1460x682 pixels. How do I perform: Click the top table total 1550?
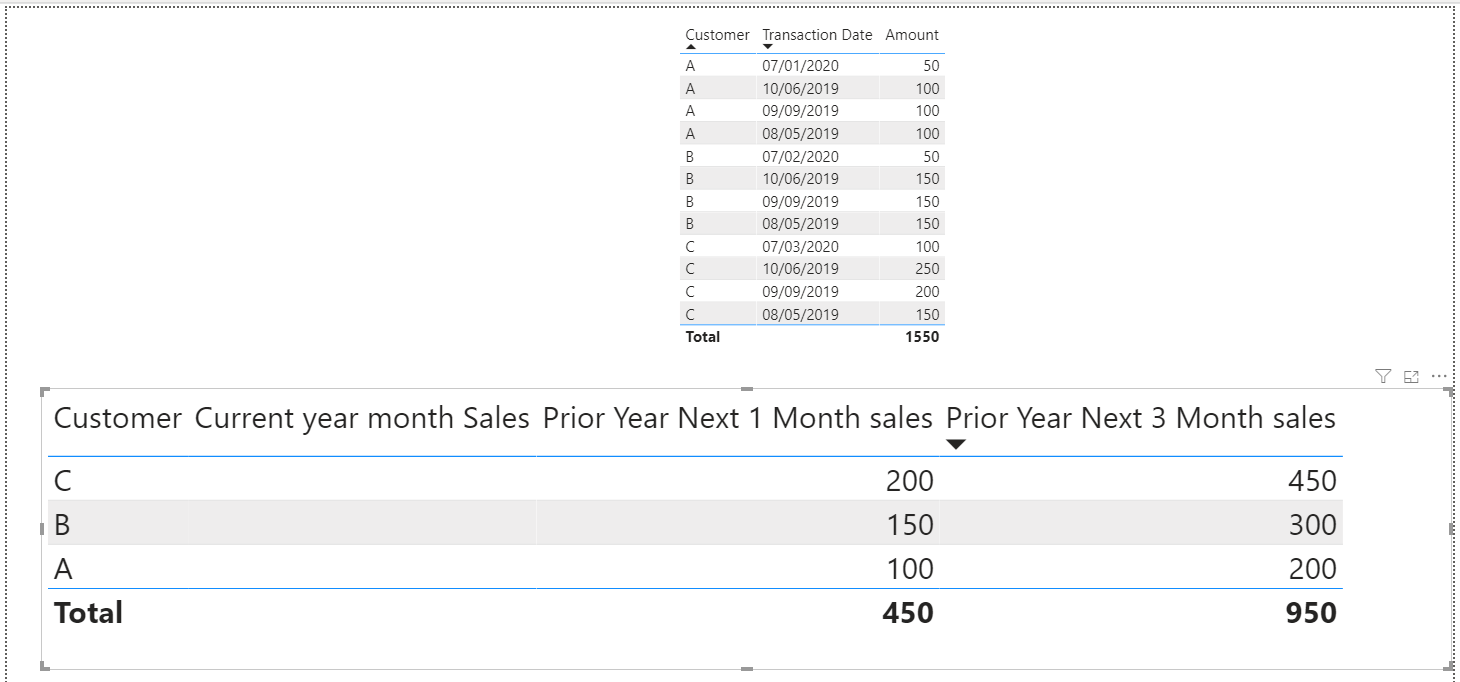click(922, 336)
